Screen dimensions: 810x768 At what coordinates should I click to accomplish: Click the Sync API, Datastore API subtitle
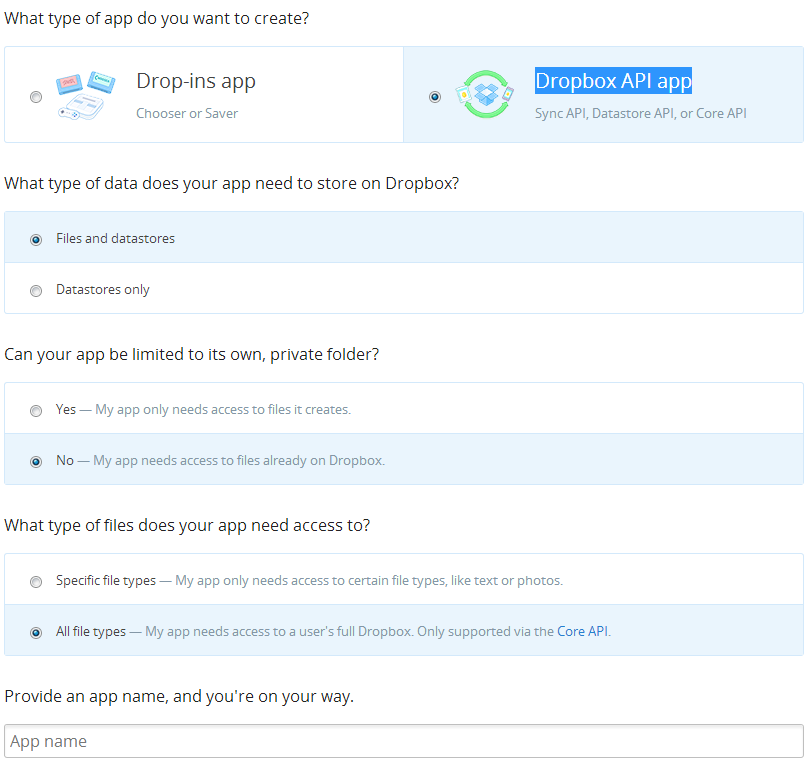point(640,113)
